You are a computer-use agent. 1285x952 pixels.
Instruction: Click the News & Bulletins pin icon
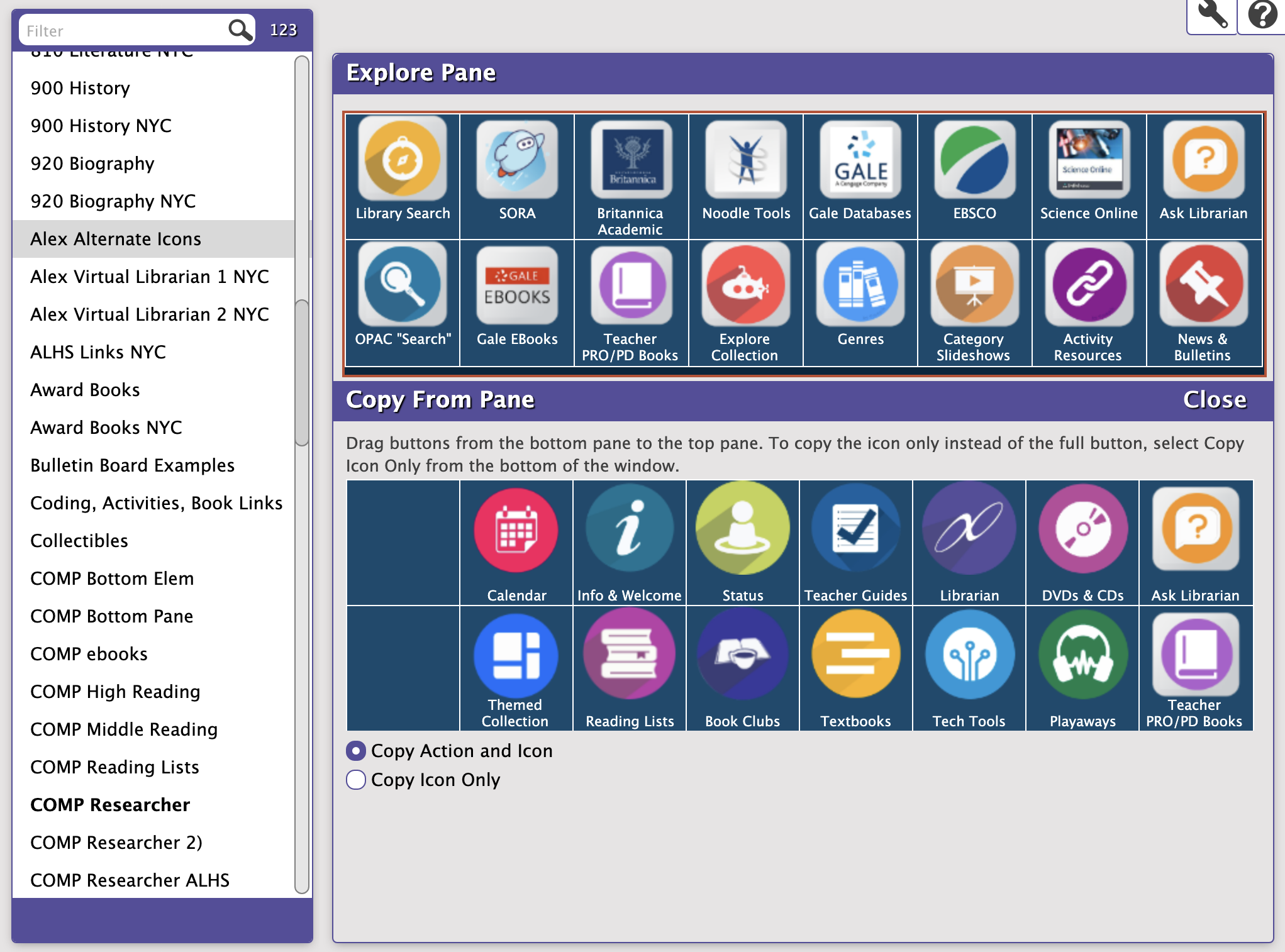pyautogui.click(x=1204, y=285)
